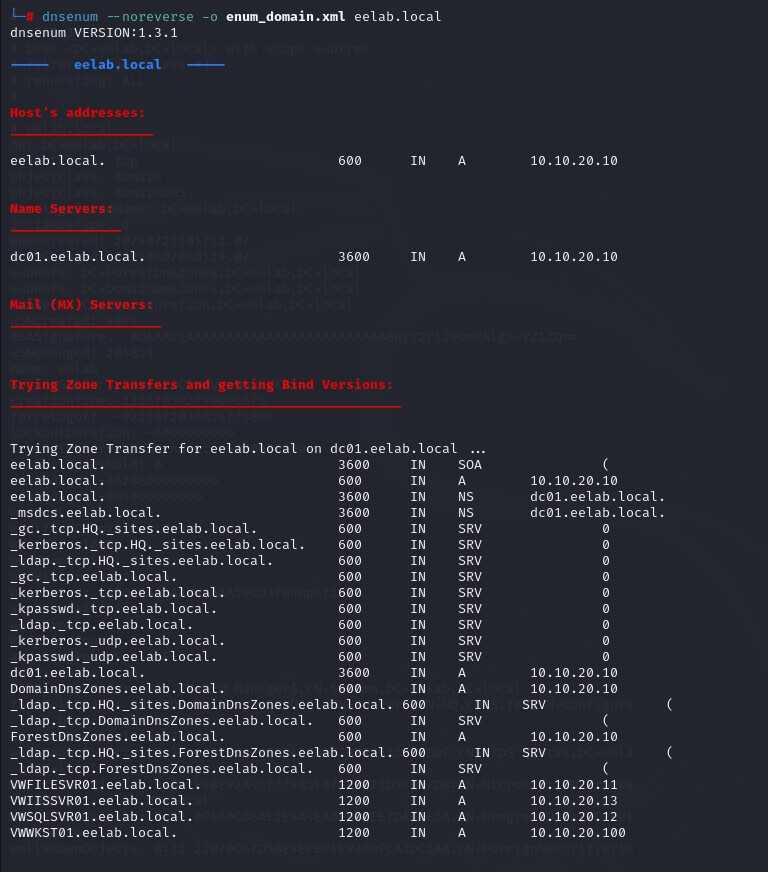Click _ldap._tcp.HQ._sites.eelab.local. record
768x872 pixels.
(x=141, y=561)
